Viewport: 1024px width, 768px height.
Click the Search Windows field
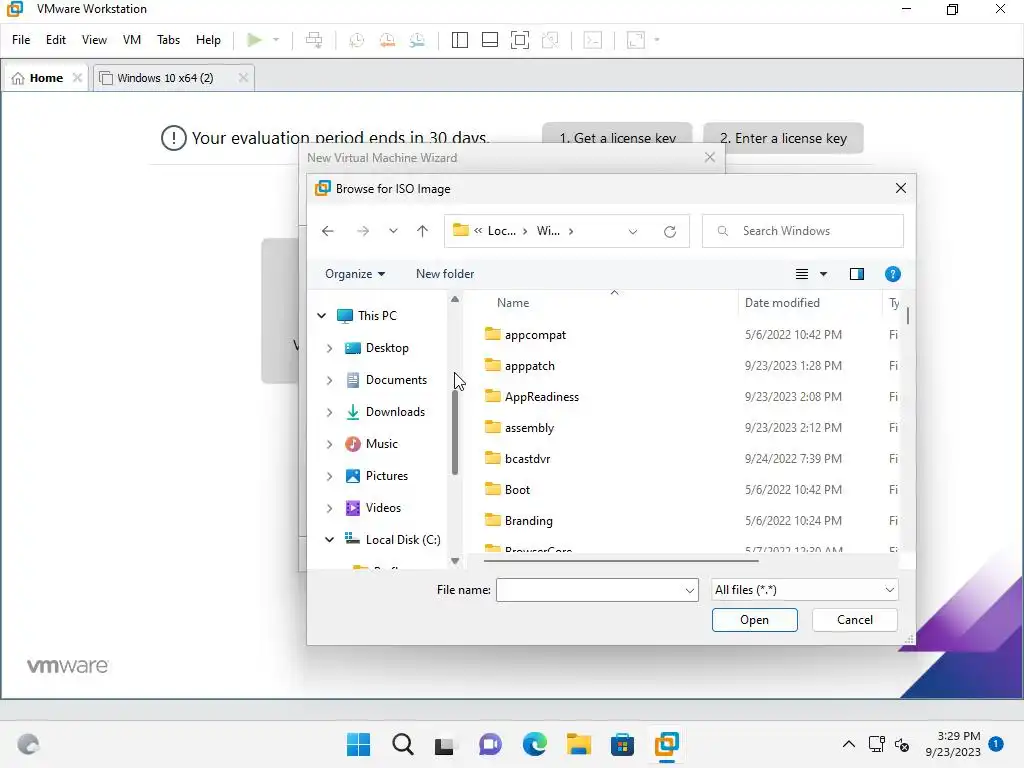pos(803,231)
